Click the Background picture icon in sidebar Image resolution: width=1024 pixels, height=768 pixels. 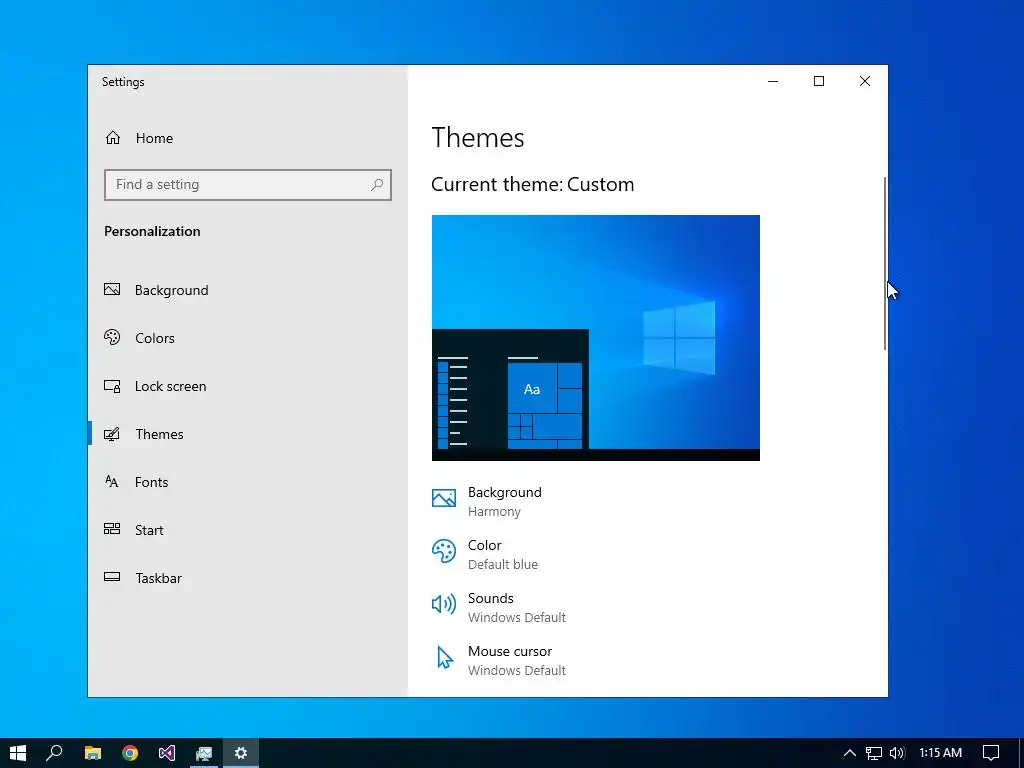112,289
